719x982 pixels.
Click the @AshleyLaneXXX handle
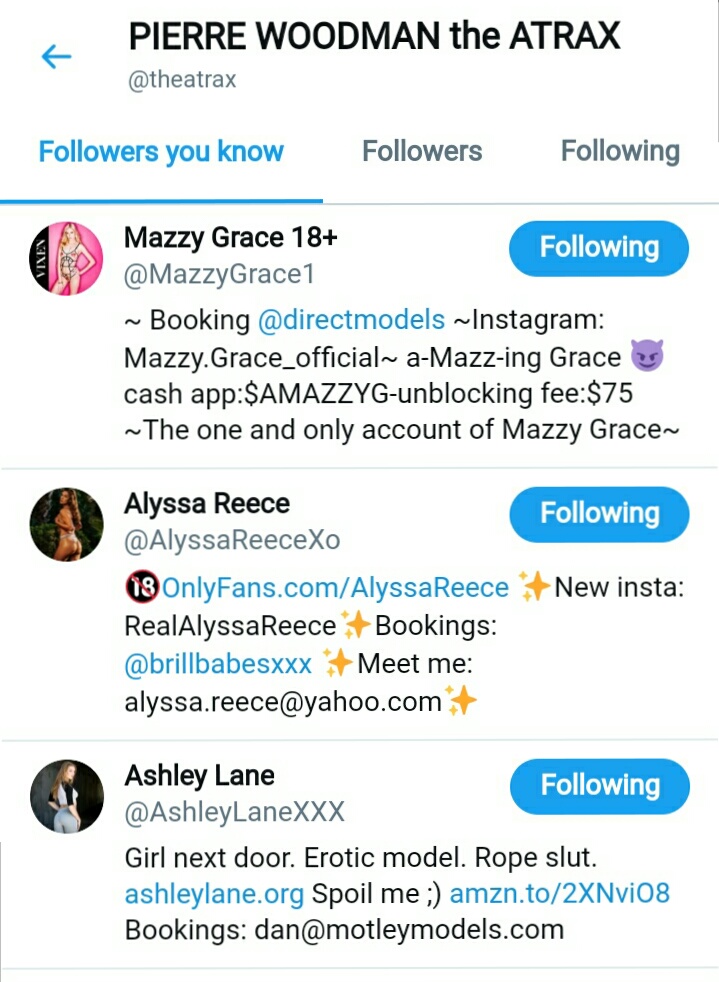click(234, 812)
